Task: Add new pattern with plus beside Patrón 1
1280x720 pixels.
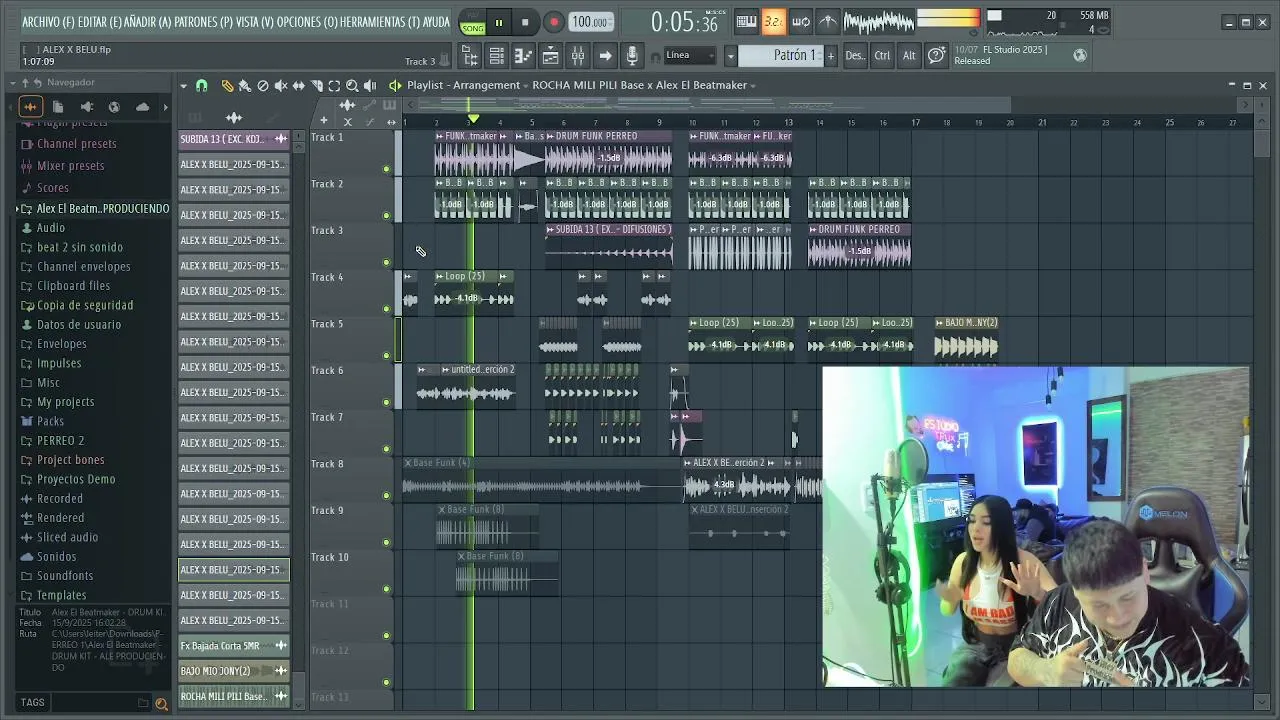Action: click(830, 56)
